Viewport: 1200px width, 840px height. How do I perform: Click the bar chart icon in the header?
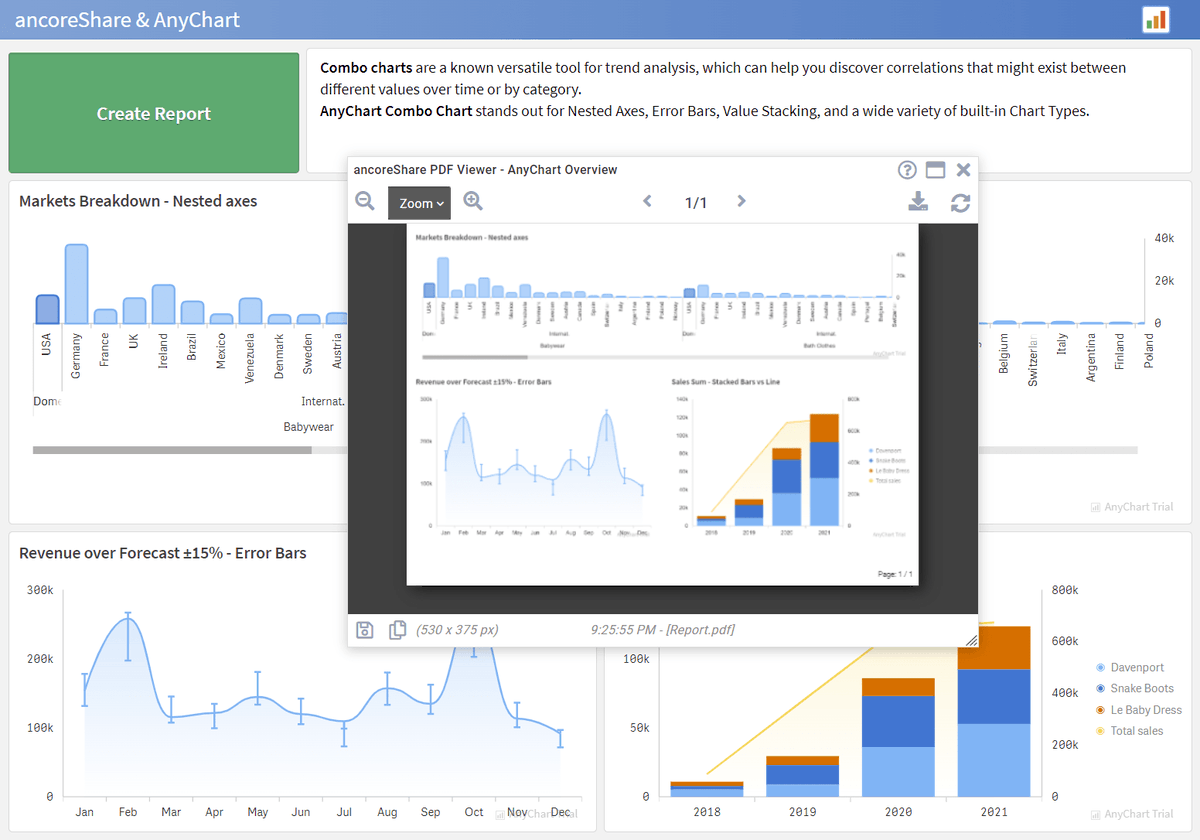(x=1155, y=19)
